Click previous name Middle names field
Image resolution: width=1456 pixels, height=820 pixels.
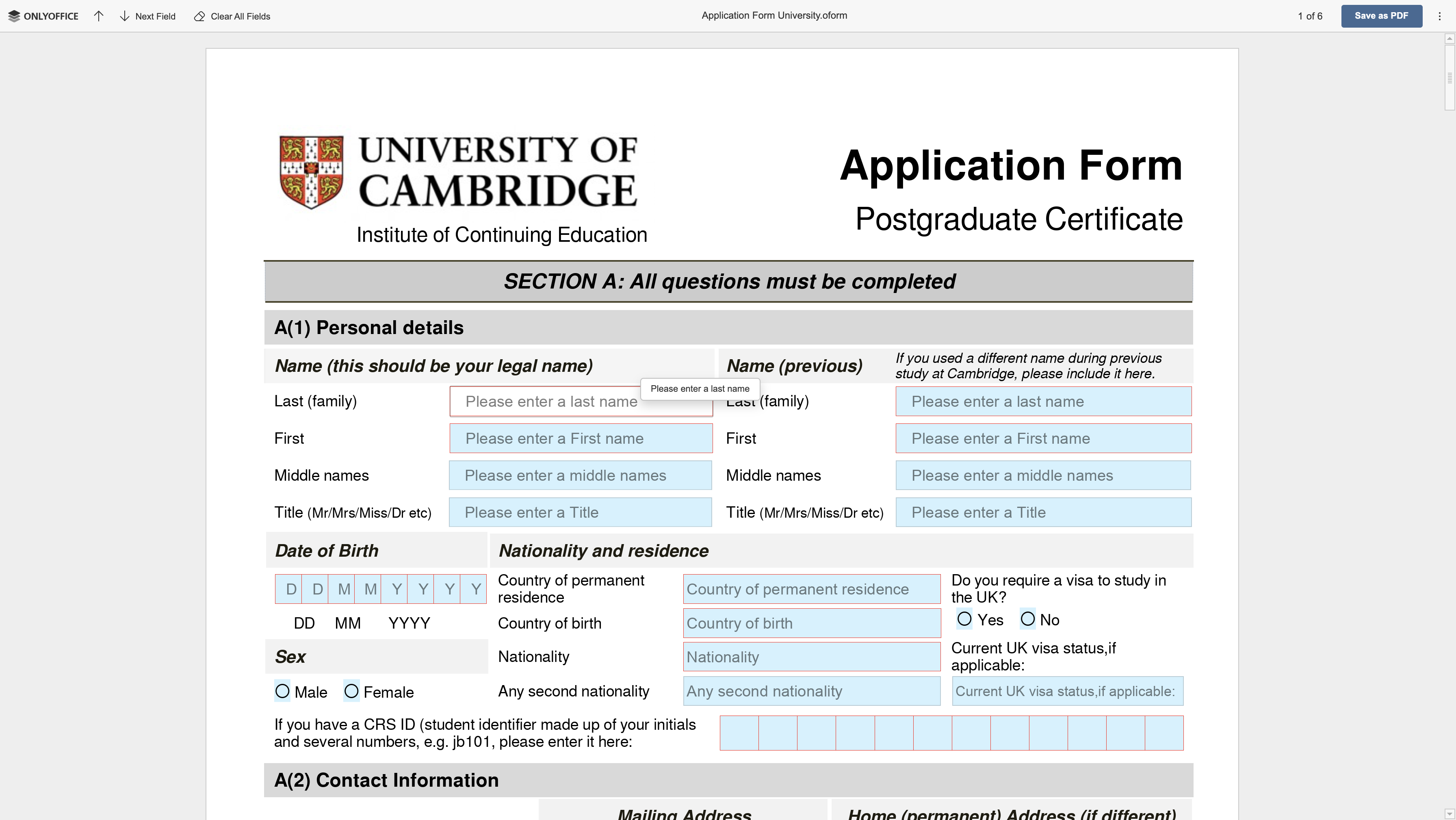point(1043,475)
